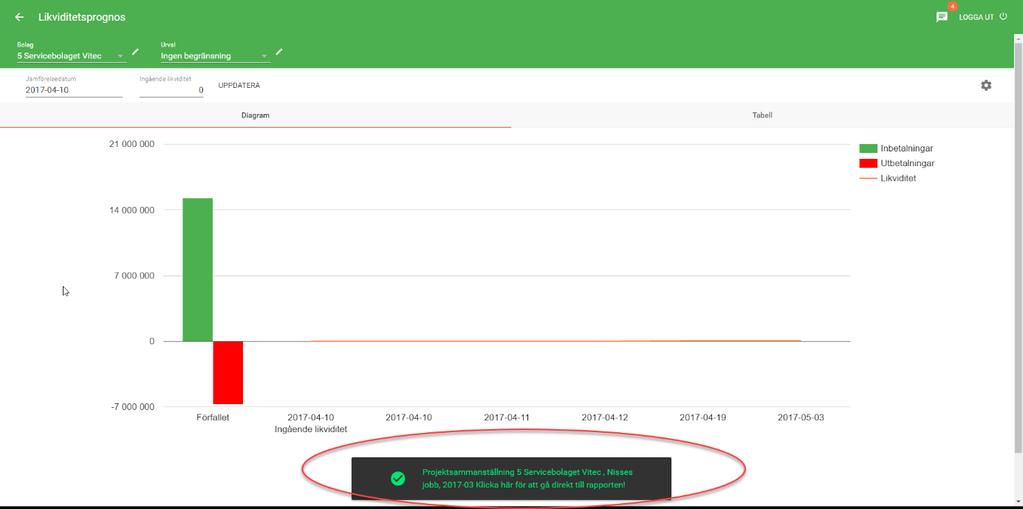Click the LOGGA UT power icon
This screenshot has width=1023, height=509.
1003,17
